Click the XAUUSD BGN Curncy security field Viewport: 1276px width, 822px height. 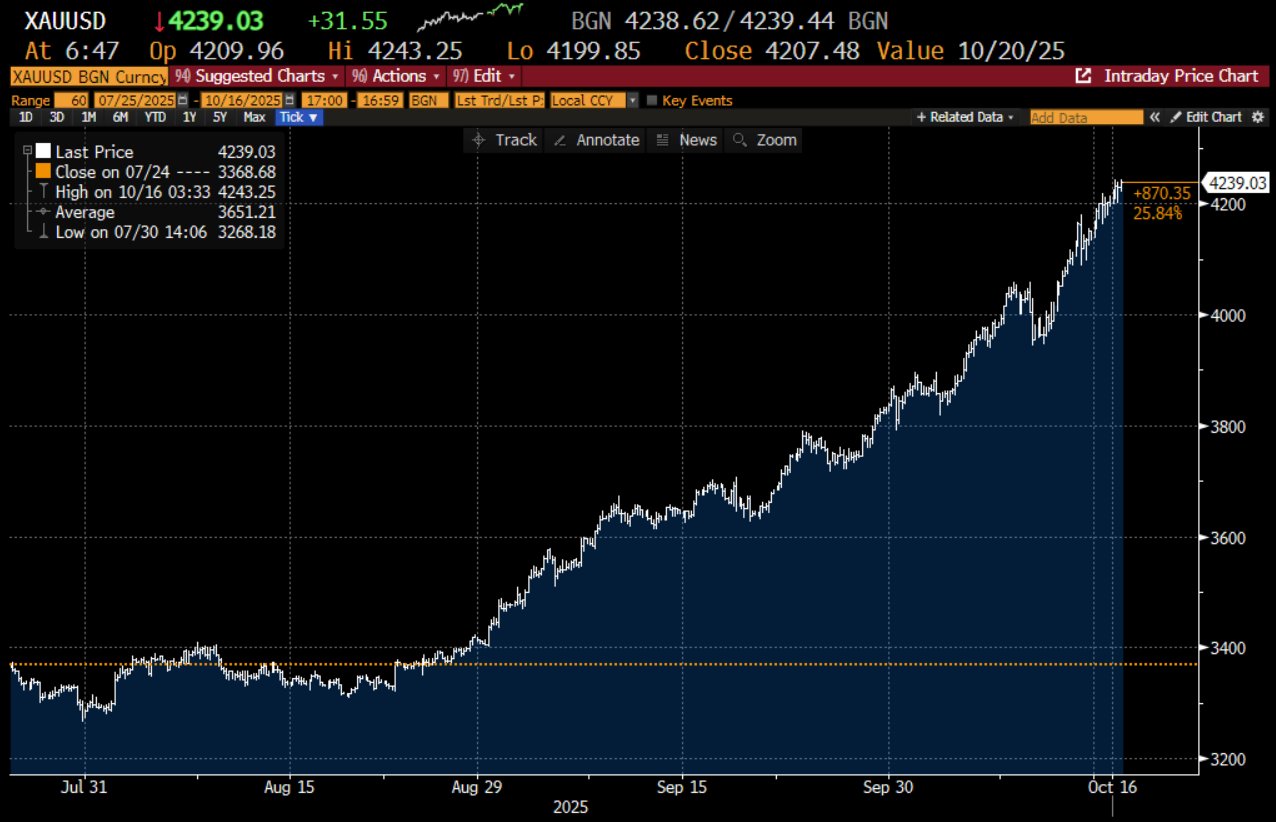click(x=88, y=76)
